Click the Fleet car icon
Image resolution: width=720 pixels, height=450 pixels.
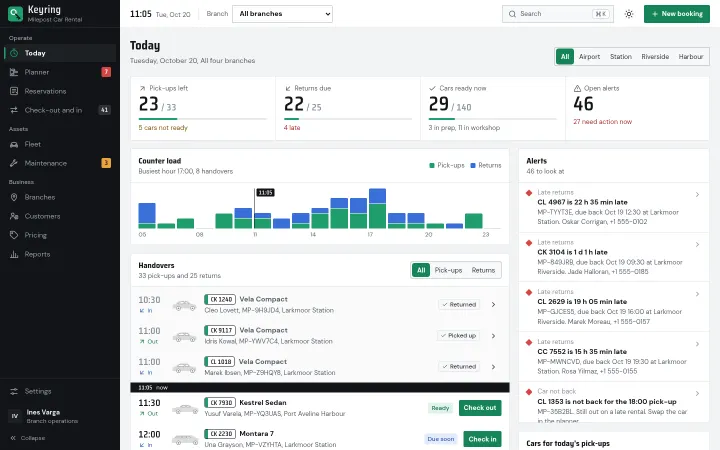click(14, 144)
